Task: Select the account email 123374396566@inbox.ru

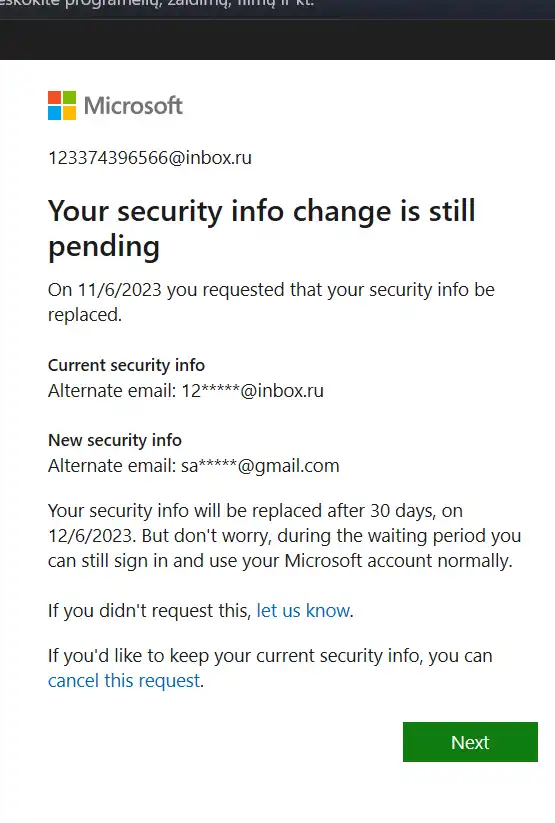Action: pyautogui.click(x=150, y=157)
